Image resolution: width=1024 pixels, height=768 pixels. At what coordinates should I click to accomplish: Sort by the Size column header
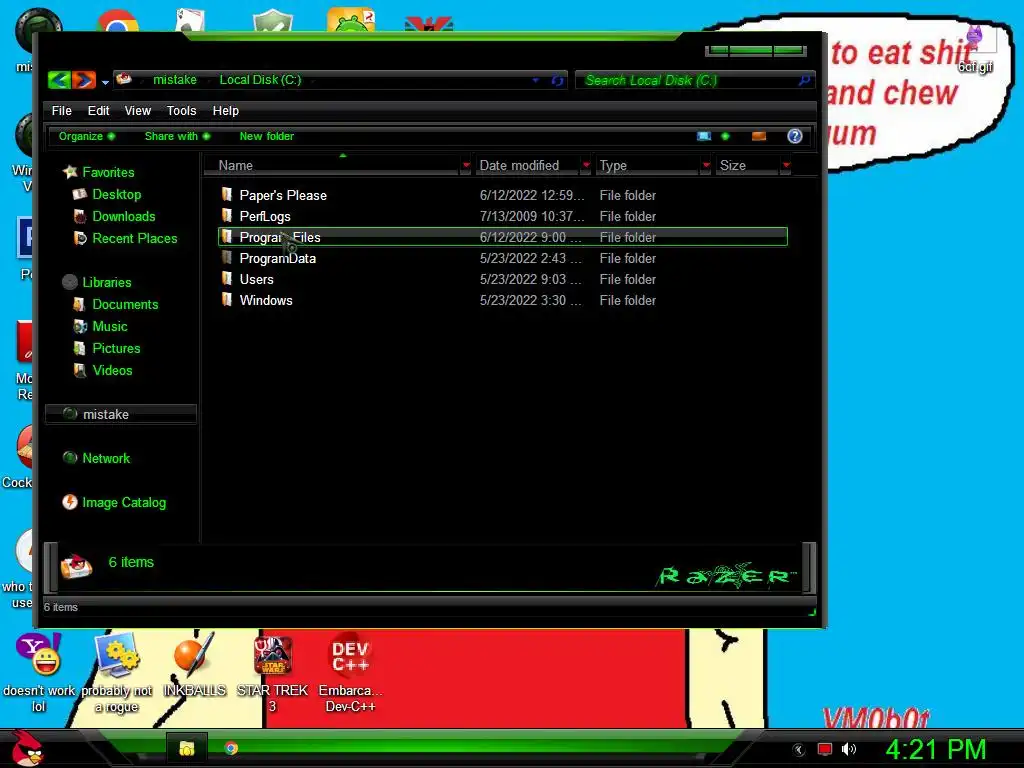pyautogui.click(x=748, y=165)
